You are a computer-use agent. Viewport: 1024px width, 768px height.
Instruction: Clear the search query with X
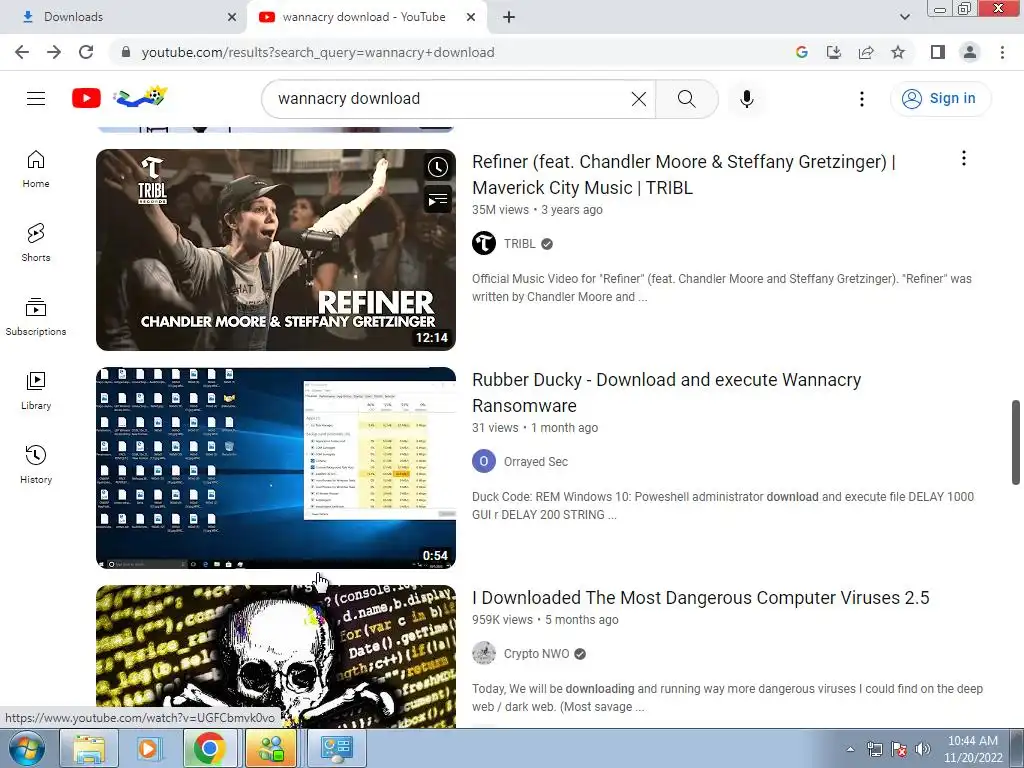pyautogui.click(x=639, y=99)
